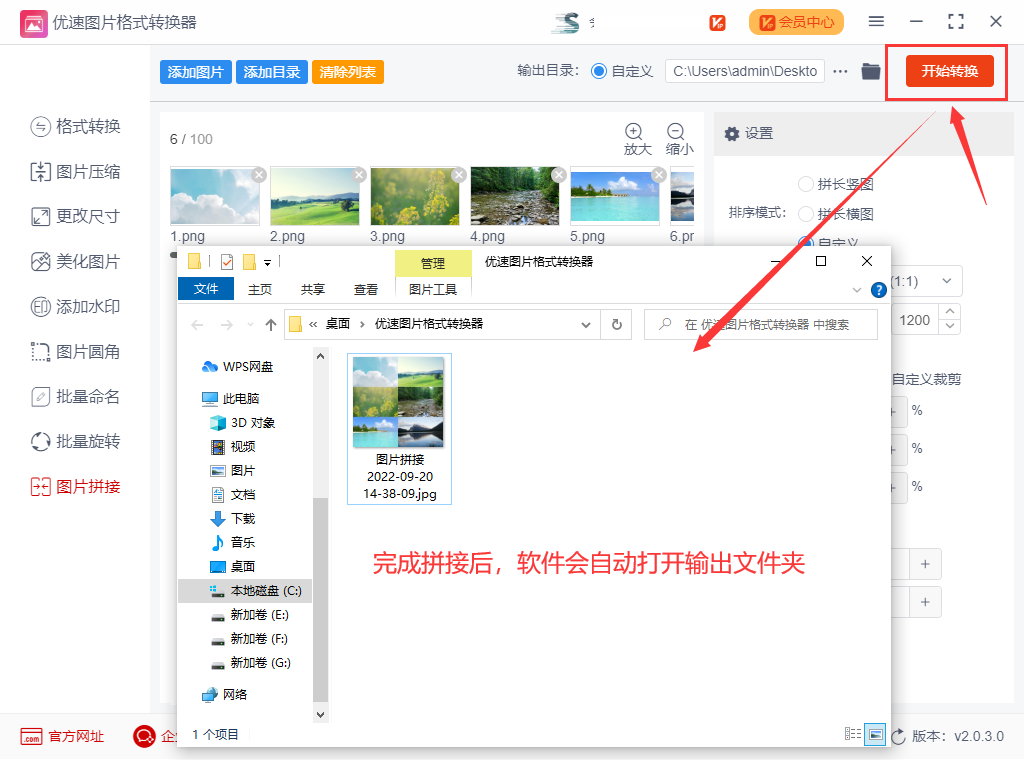Open the output folder icon
Image resolution: width=1024 pixels, height=760 pixels.
tap(870, 71)
